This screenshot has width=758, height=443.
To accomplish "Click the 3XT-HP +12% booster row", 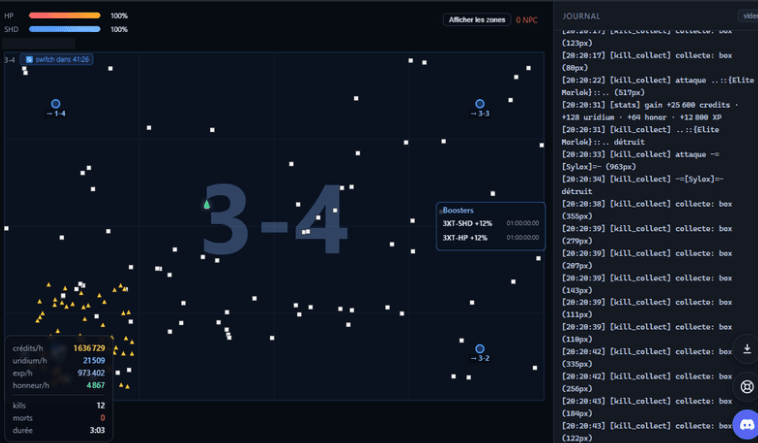I will click(491, 238).
